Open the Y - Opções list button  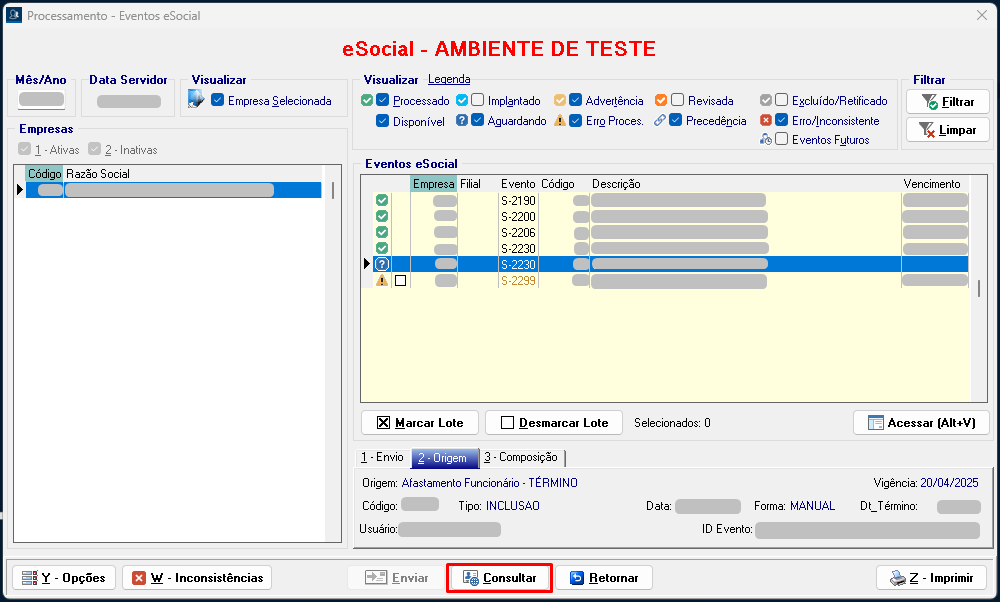[63, 578]
